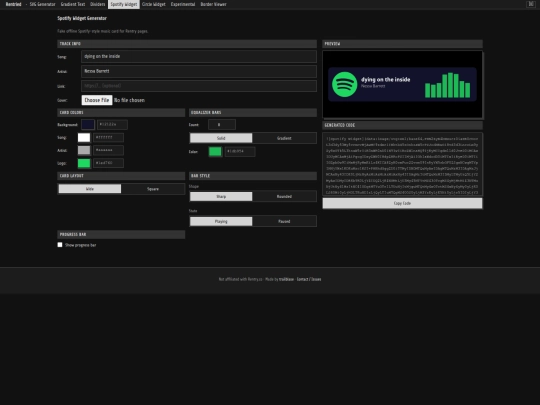Select the Rounded bar shape

[284, 196]
